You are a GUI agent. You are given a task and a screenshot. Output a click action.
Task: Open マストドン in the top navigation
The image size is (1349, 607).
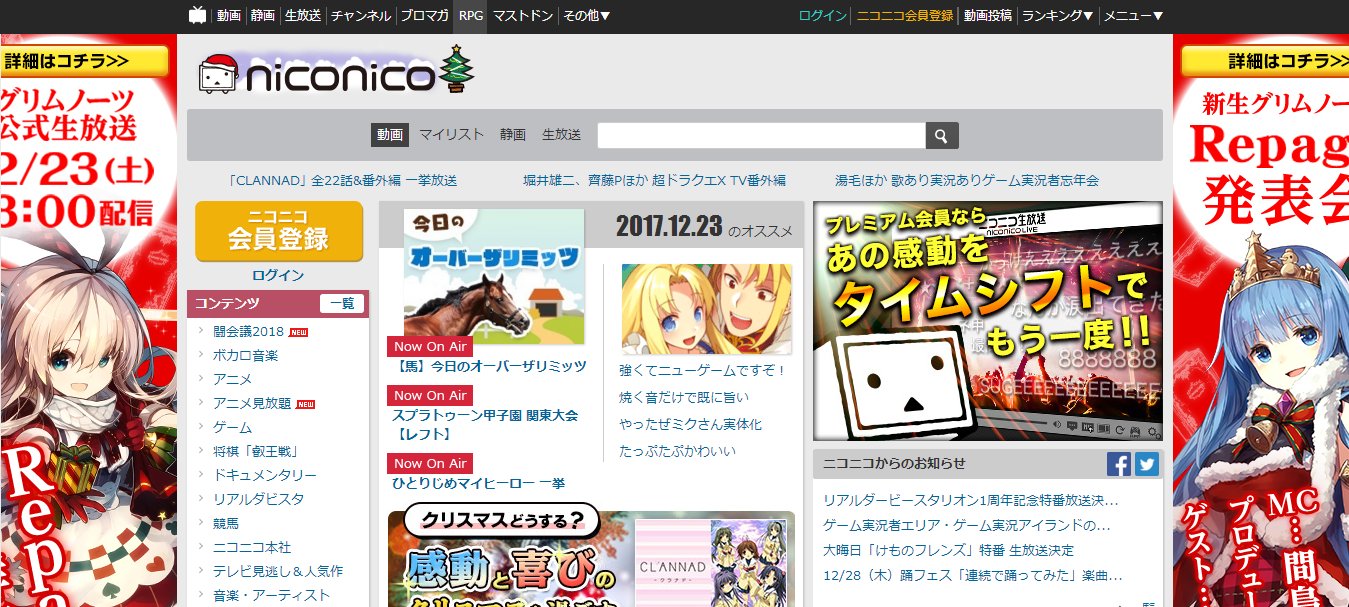click(524, 15)
